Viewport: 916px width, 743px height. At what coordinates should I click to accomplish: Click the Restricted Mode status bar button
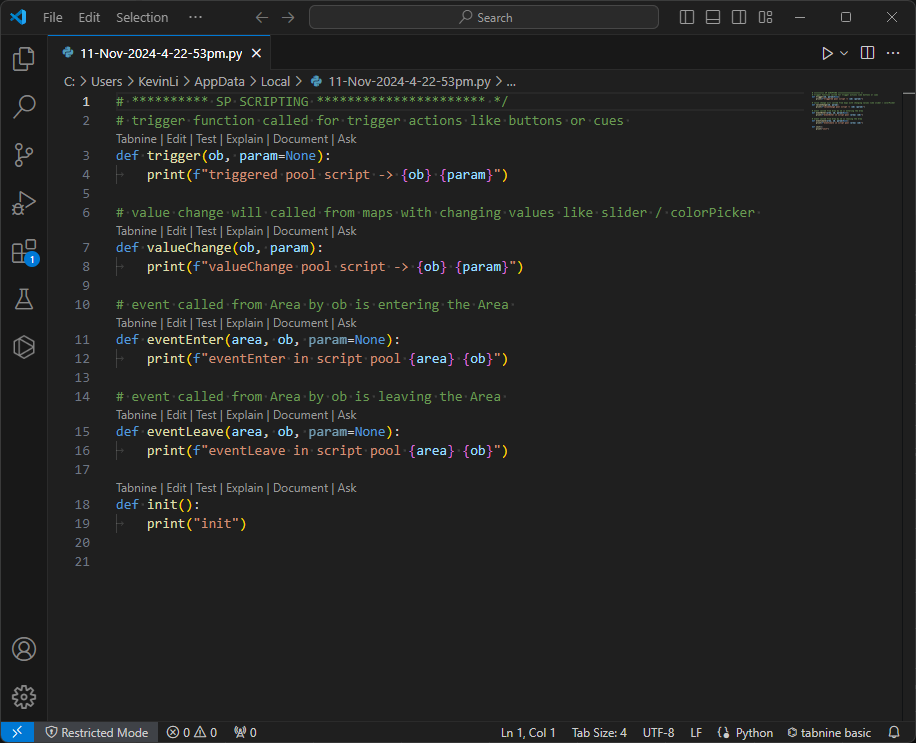coord(96,732)
